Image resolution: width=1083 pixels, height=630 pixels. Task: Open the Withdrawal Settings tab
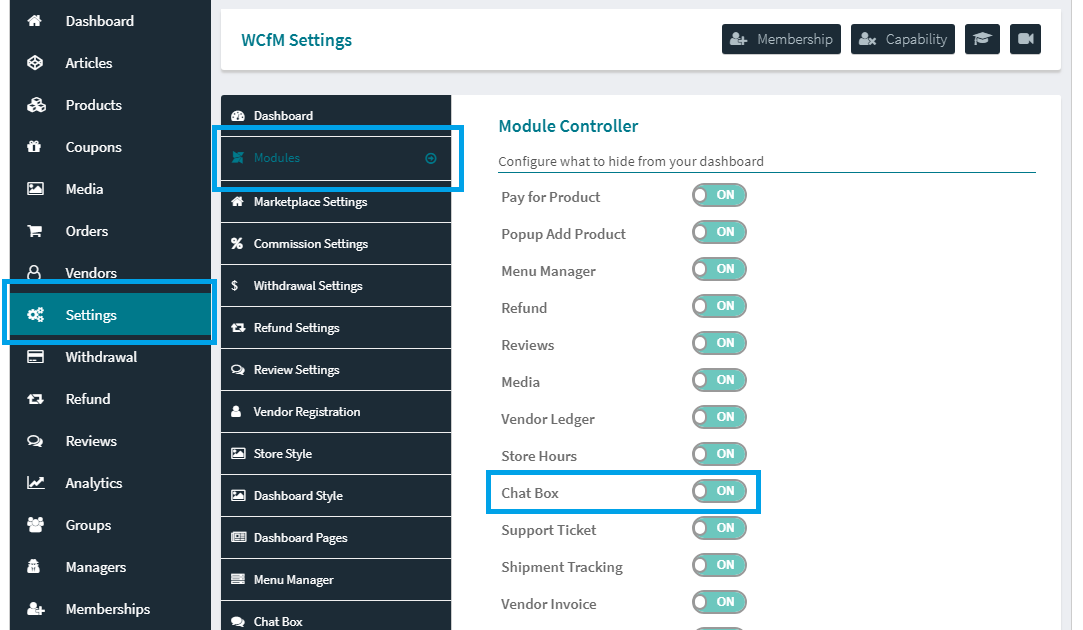[x=307, y=286]
